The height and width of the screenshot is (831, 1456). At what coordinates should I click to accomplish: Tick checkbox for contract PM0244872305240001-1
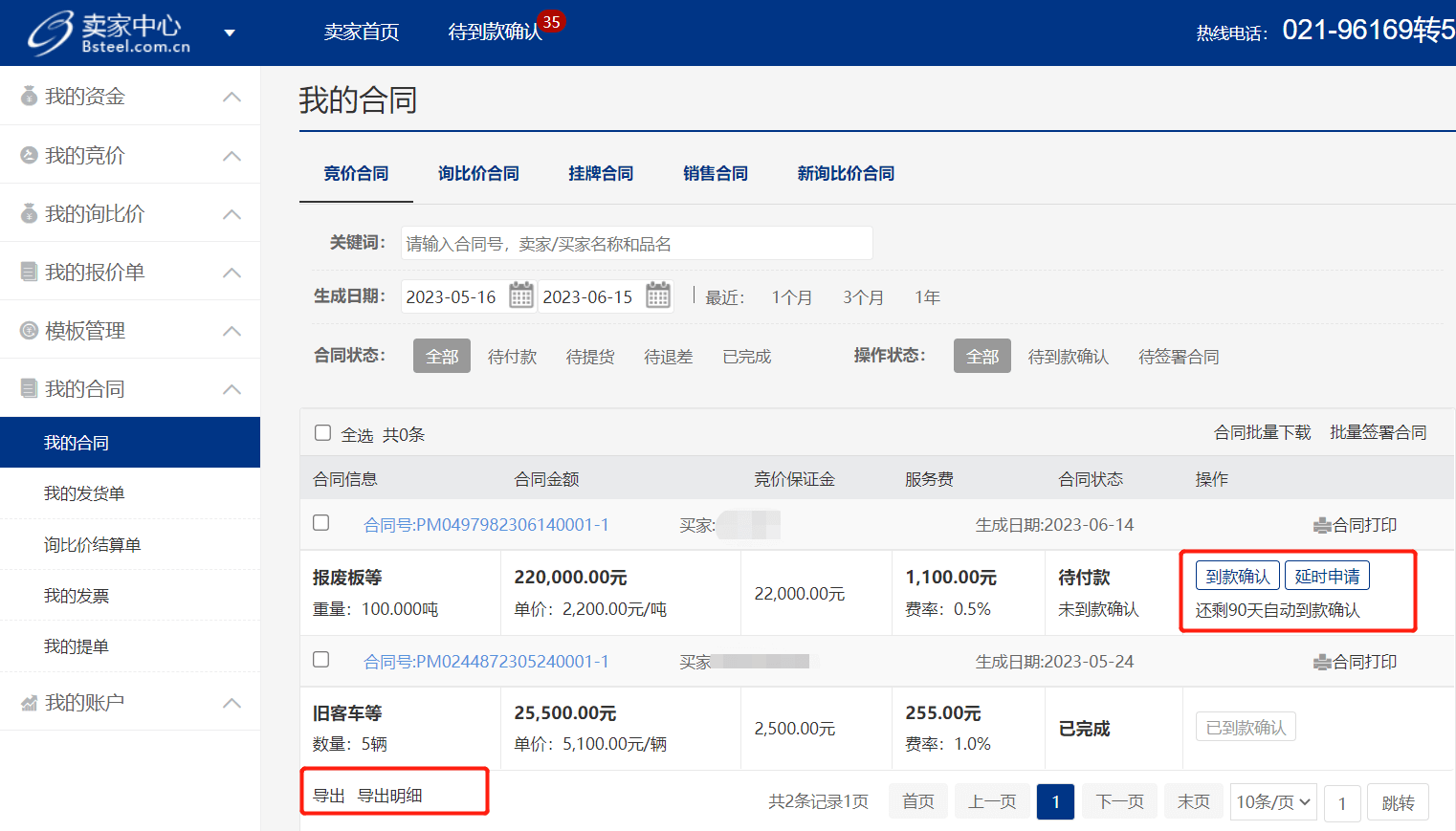tap(321, 660)
